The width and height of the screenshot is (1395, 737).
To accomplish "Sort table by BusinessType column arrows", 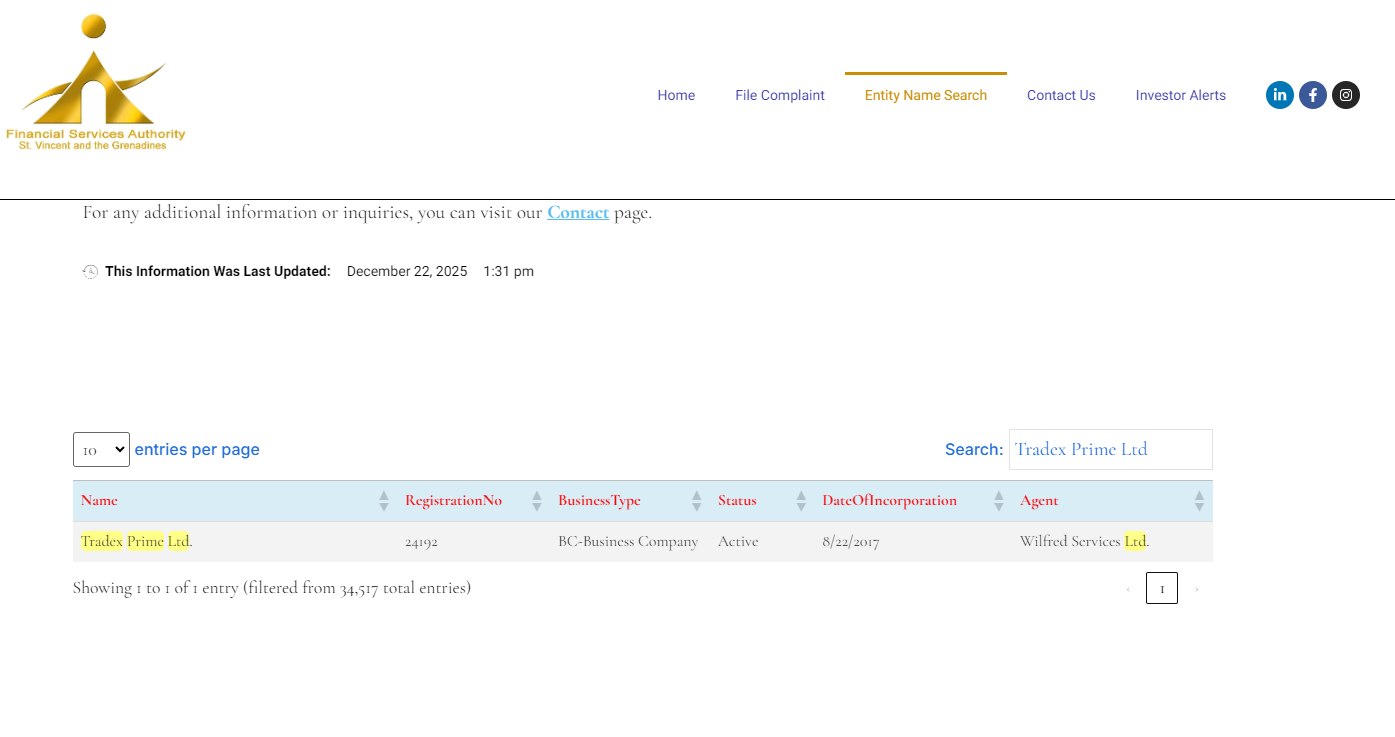I will coord(697,501).
